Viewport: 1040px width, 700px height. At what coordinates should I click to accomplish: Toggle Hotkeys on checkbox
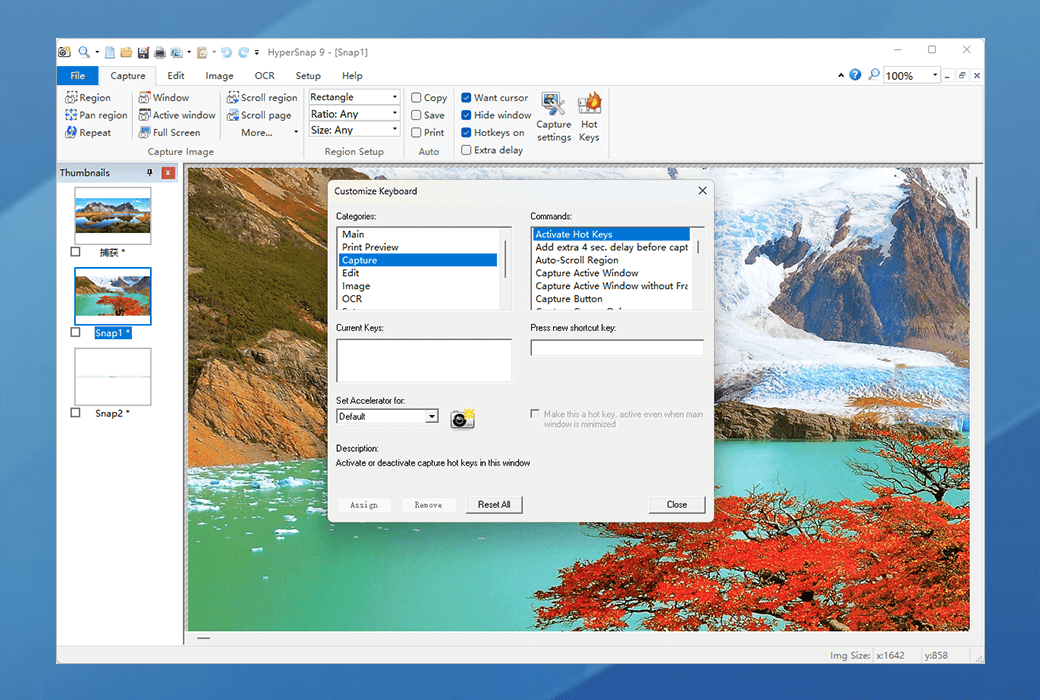coord(466,132)
